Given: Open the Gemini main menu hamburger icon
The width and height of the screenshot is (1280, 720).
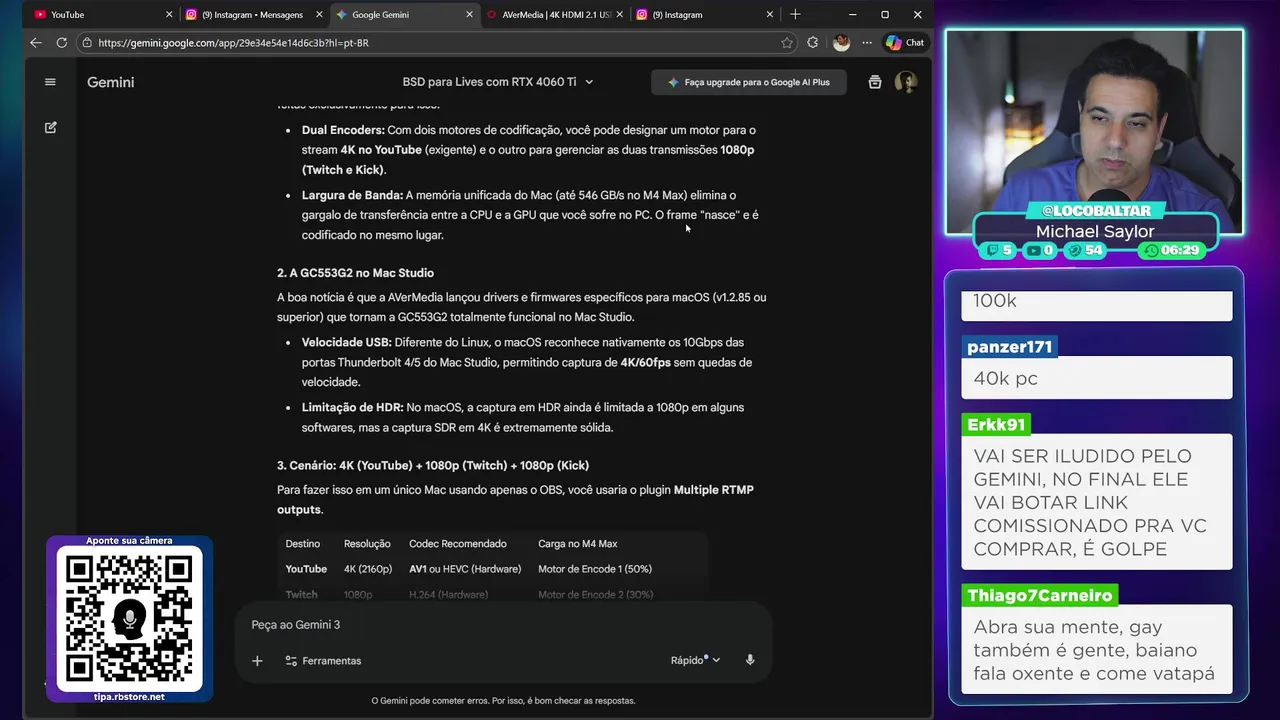Looking at the screenshot, I should coord(50,82).
